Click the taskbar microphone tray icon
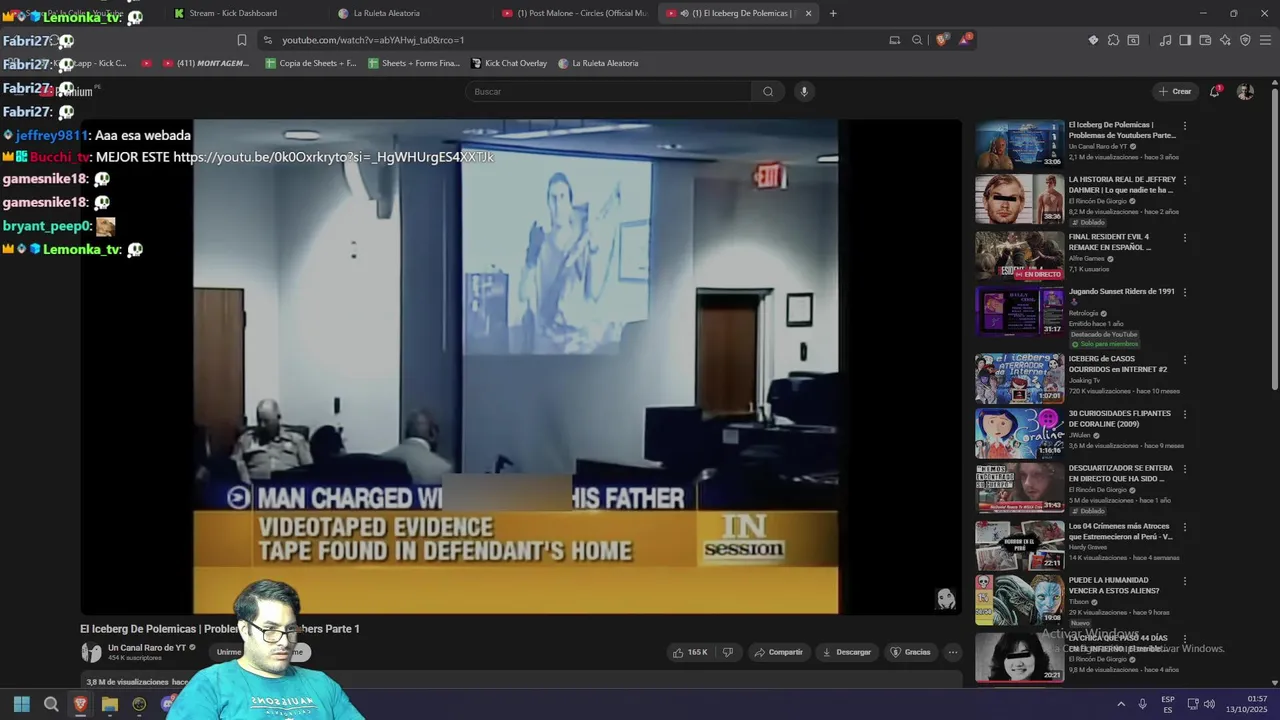 [1142, 704]
